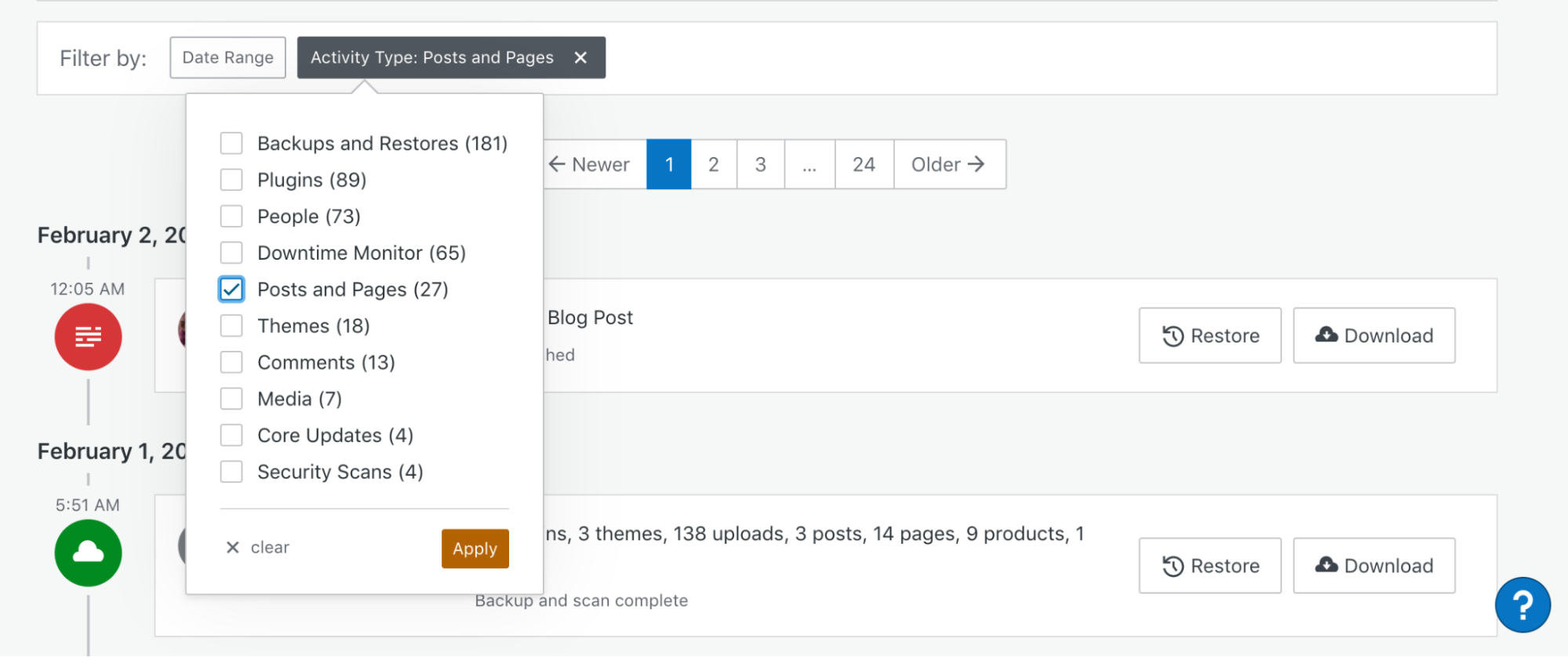Check the Plugins filter option
The image size is (1568, 657).
click(231, 180)
